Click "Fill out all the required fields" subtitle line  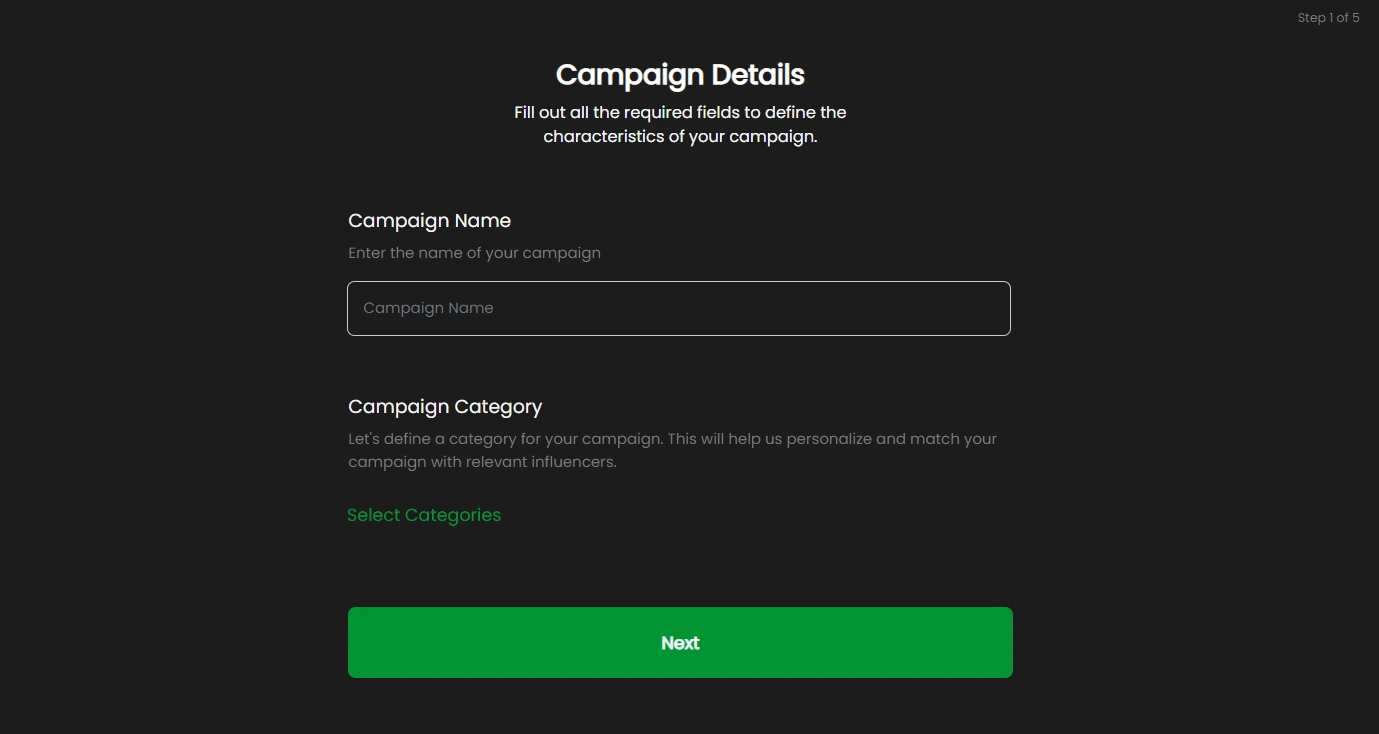pyautogui.click(x=680, y=112)
